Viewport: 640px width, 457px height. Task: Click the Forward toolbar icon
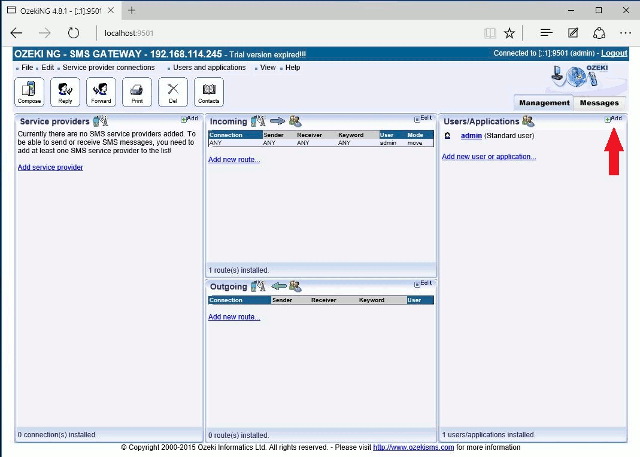[x=101, y=92]
